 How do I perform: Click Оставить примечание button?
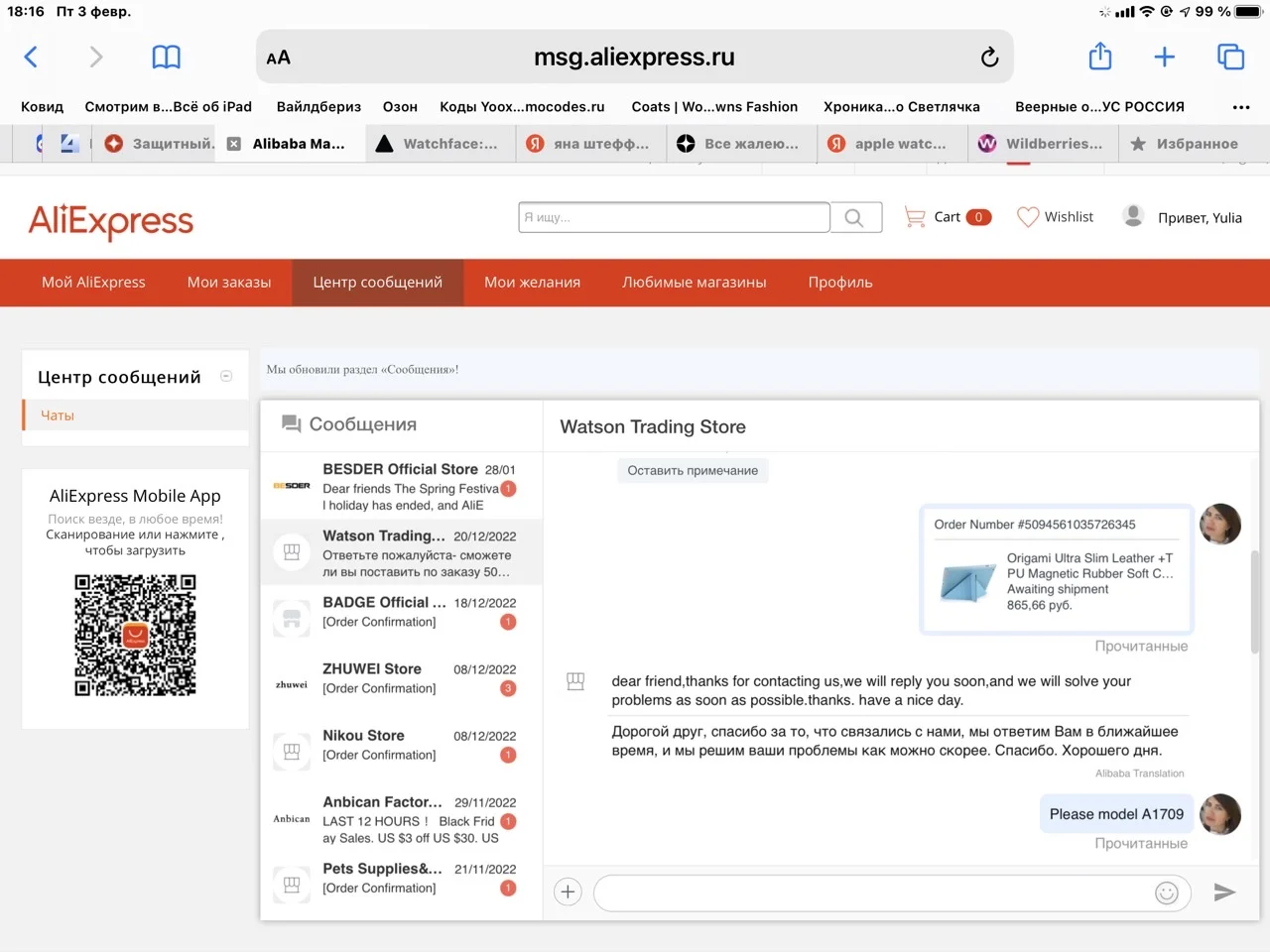[693, 471]
